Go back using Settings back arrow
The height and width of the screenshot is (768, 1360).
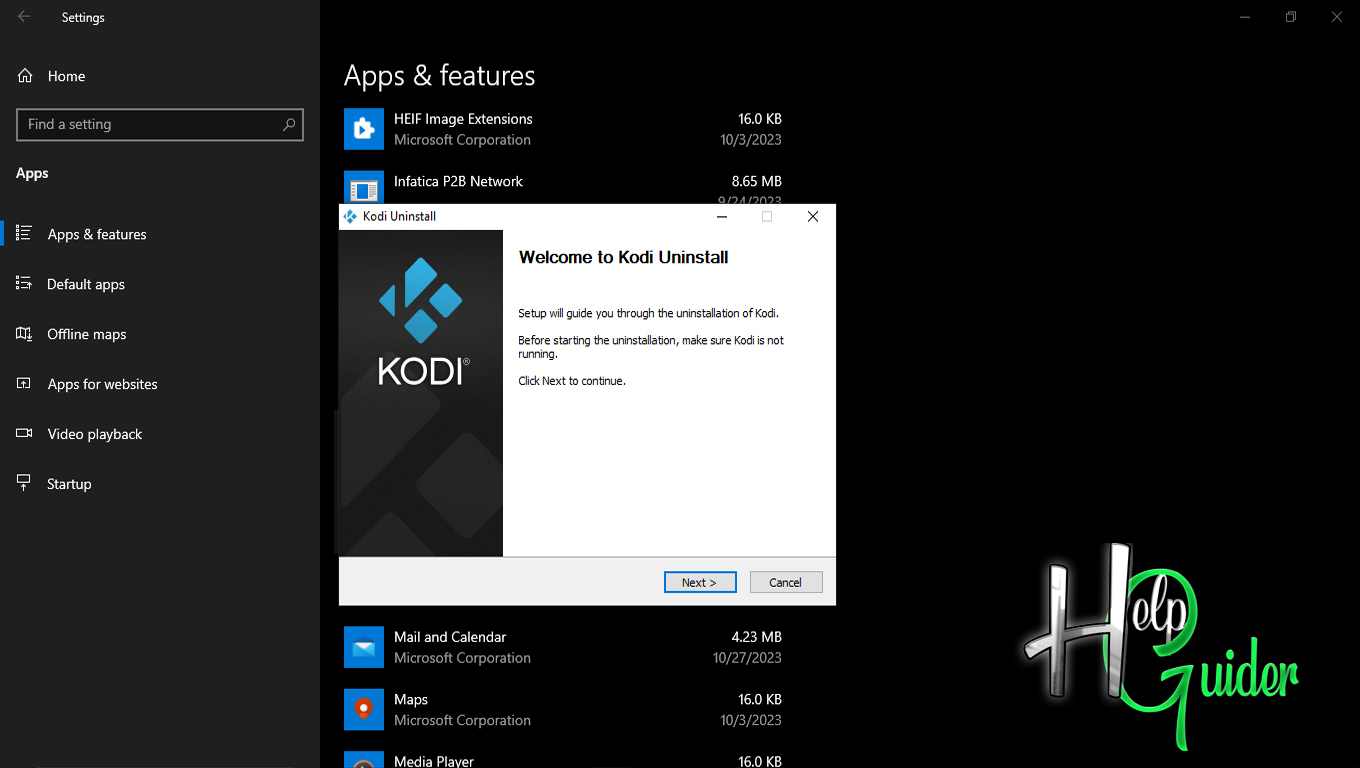24,17
